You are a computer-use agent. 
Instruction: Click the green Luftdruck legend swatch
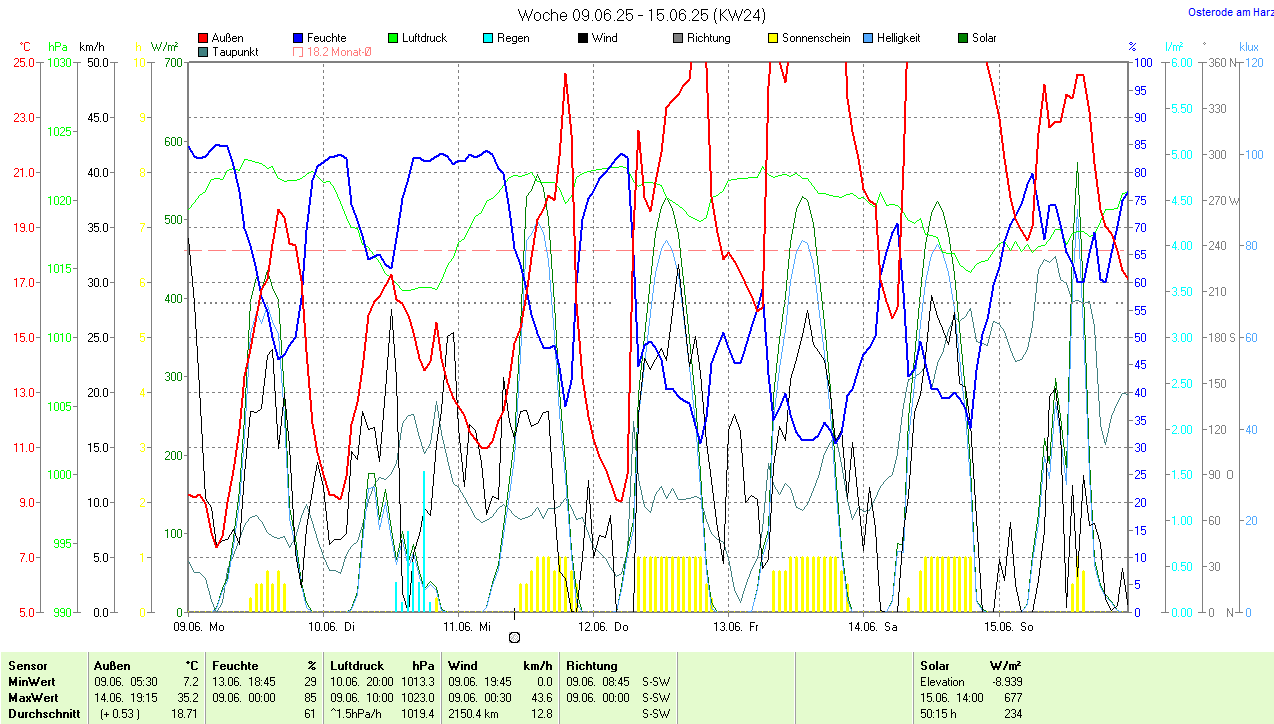(393, 38)
